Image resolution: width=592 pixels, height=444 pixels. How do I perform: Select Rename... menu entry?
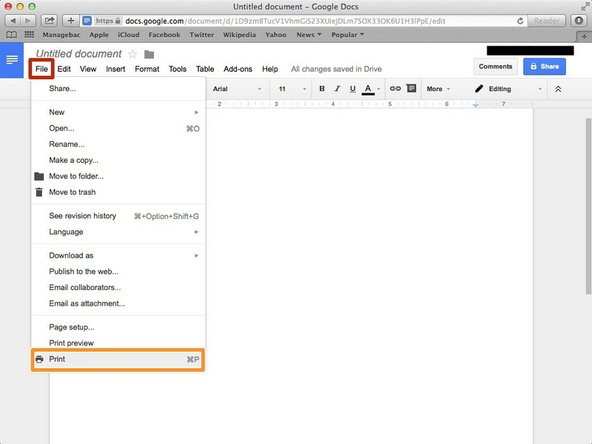pyautogui.click(x=118, y=144)
